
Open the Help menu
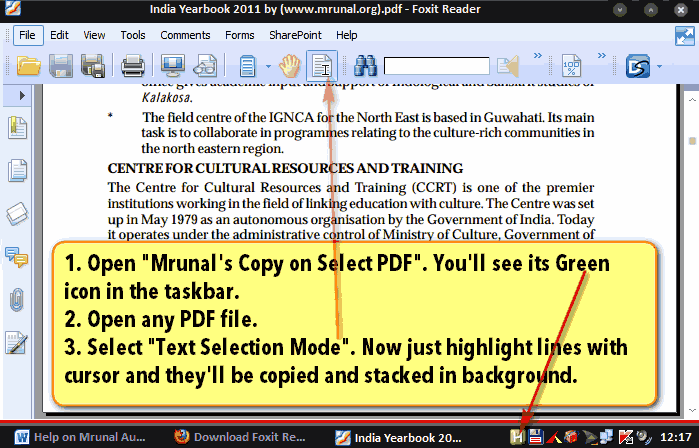[346, 35]
